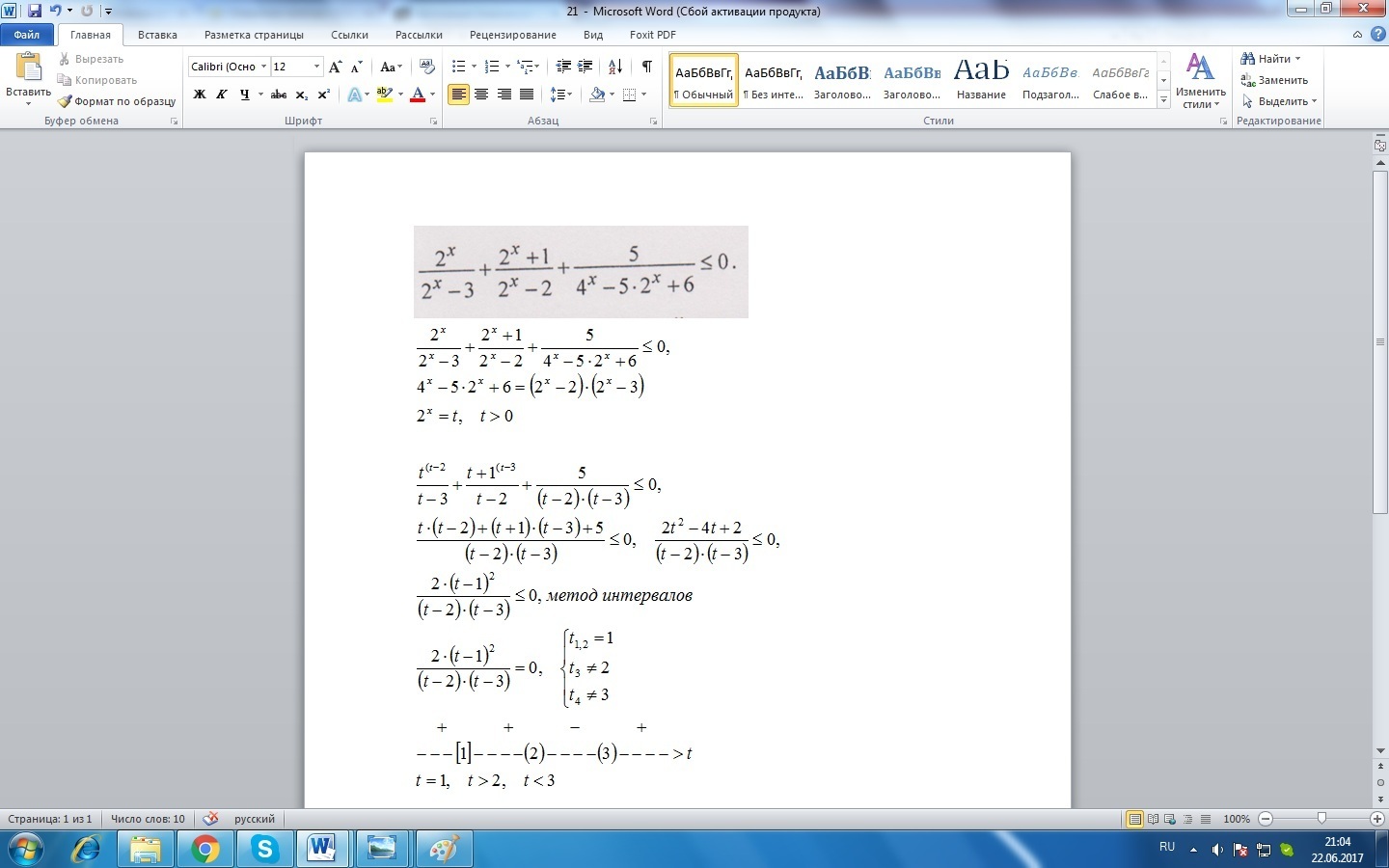Apply italic with the К button

222,95
